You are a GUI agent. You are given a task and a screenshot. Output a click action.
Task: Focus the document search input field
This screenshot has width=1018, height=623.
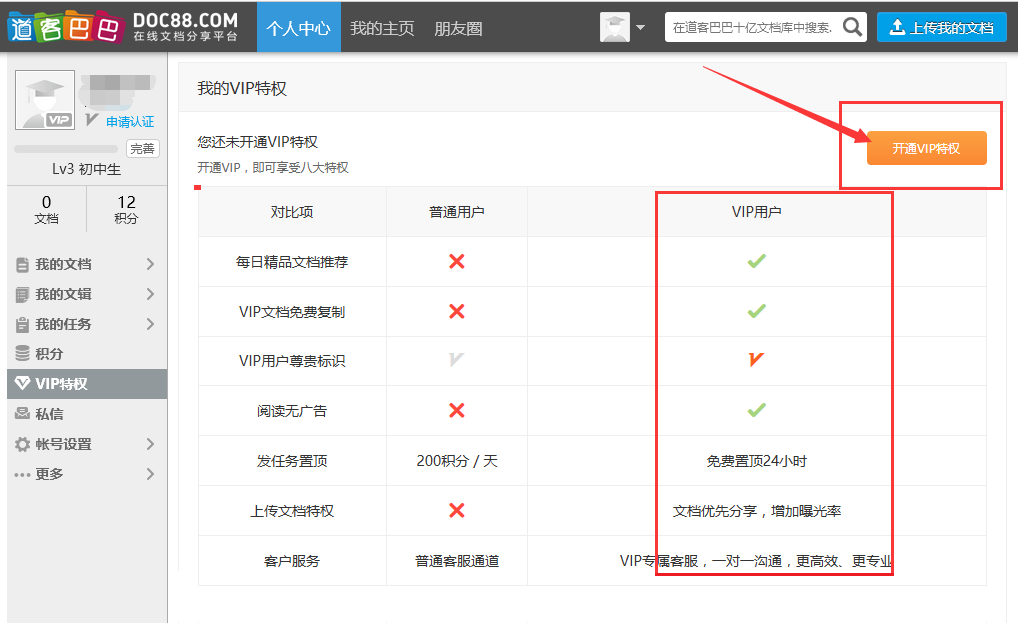point(752,27)
